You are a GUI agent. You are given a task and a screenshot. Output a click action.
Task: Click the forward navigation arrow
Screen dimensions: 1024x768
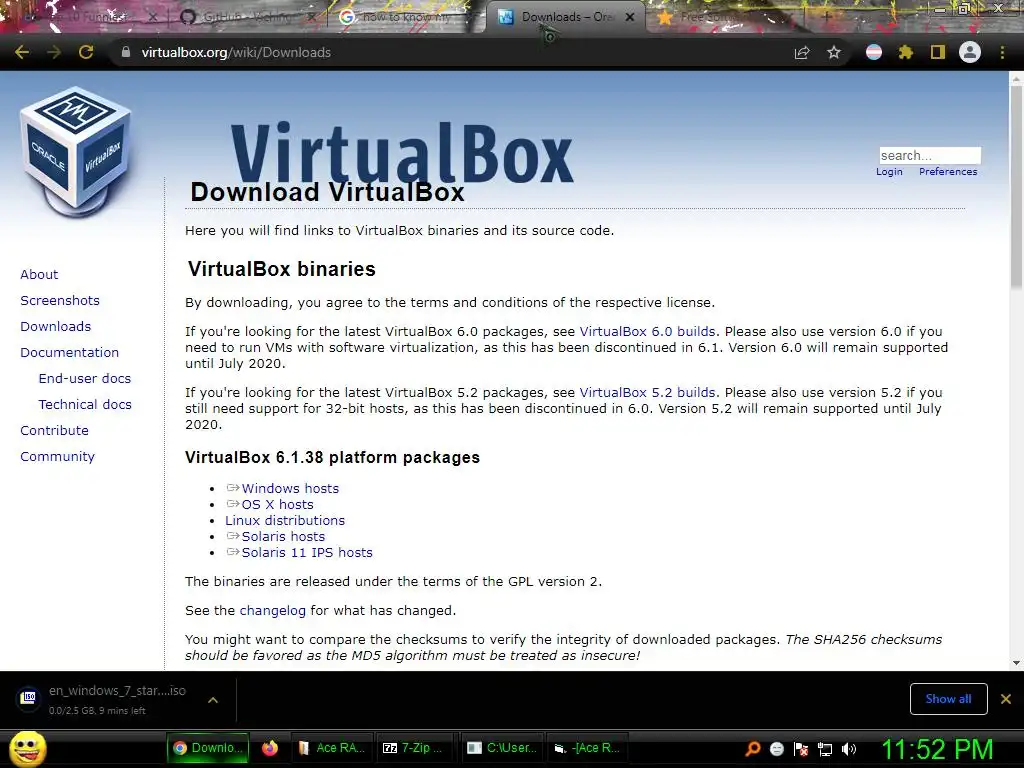54,52
